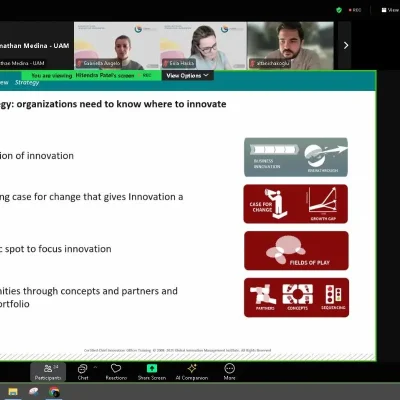Open the Participants panel

(x=48, y=372)
